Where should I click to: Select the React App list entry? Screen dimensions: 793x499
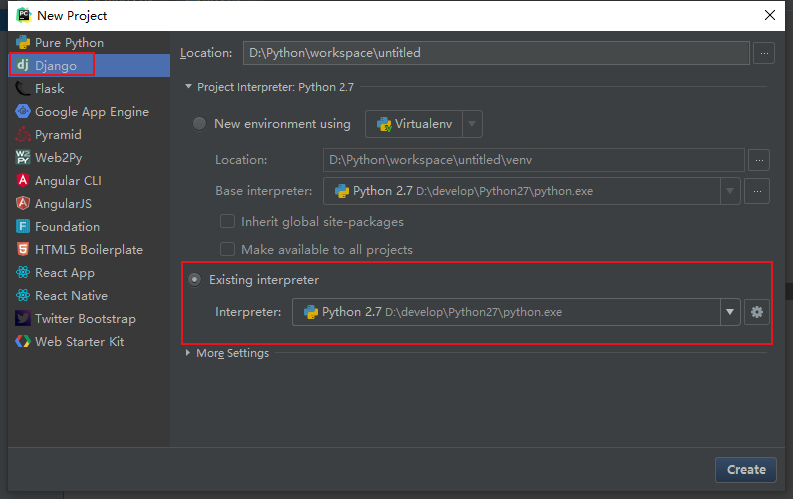[89, 273]
